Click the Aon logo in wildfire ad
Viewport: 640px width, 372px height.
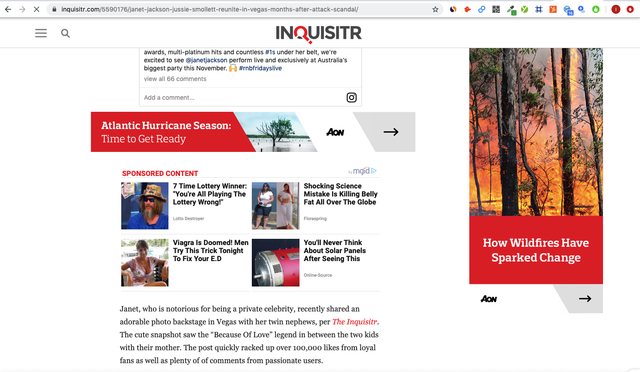[489, 299]
